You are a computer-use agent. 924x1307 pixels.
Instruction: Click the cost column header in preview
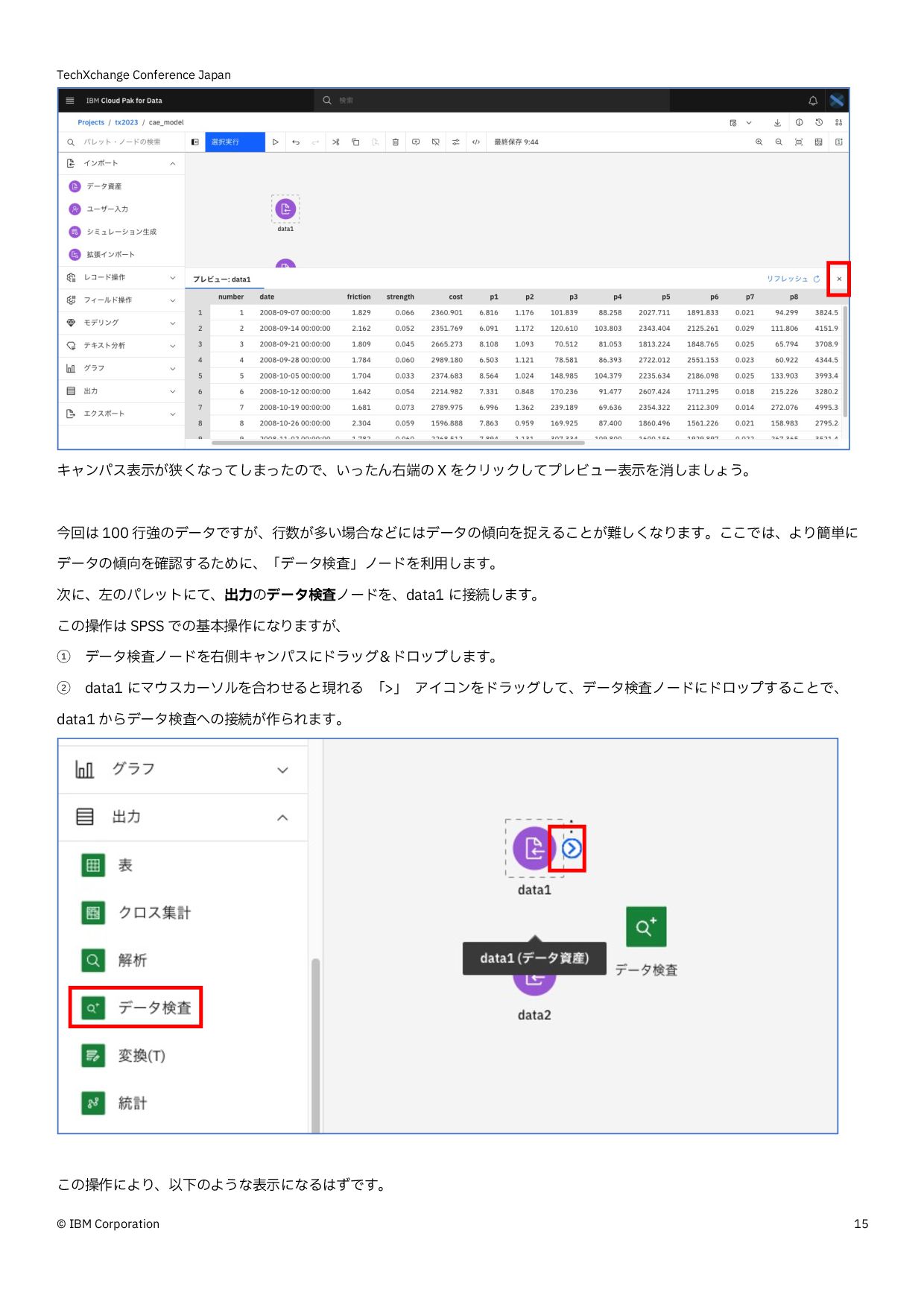tap(455, 297)
